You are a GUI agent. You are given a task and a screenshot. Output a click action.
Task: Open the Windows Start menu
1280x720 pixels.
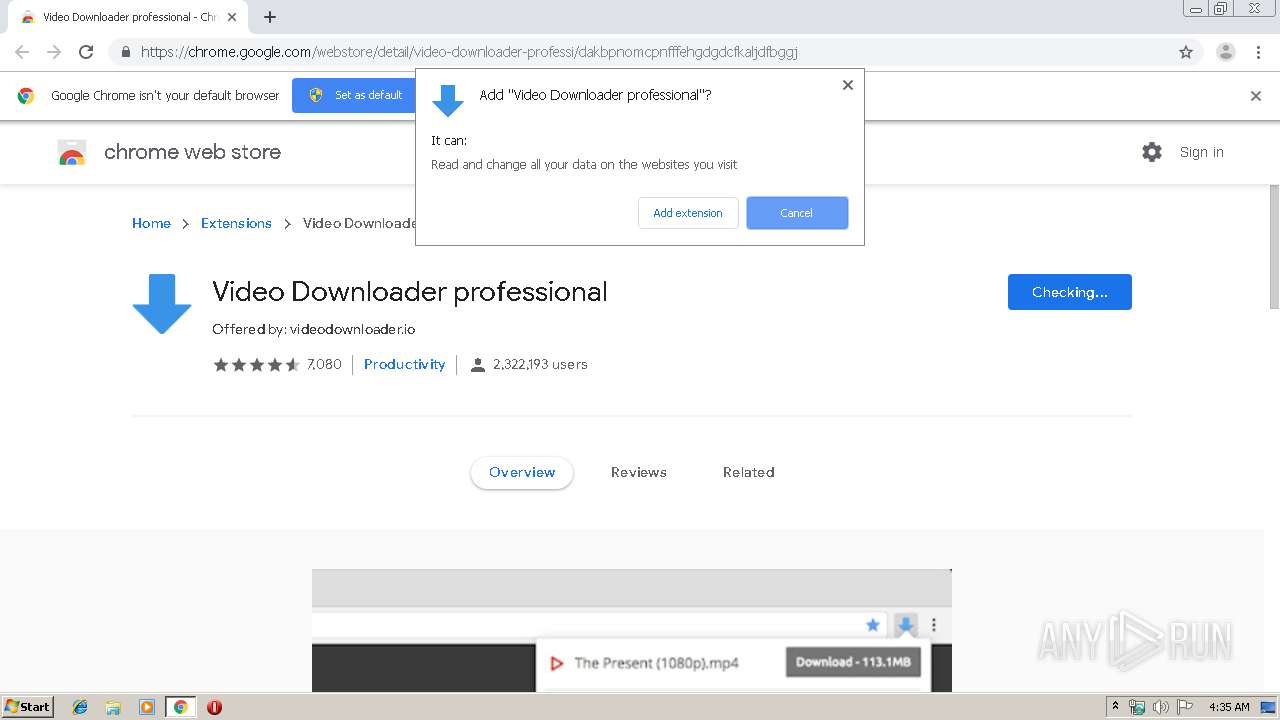coord(27,707)
